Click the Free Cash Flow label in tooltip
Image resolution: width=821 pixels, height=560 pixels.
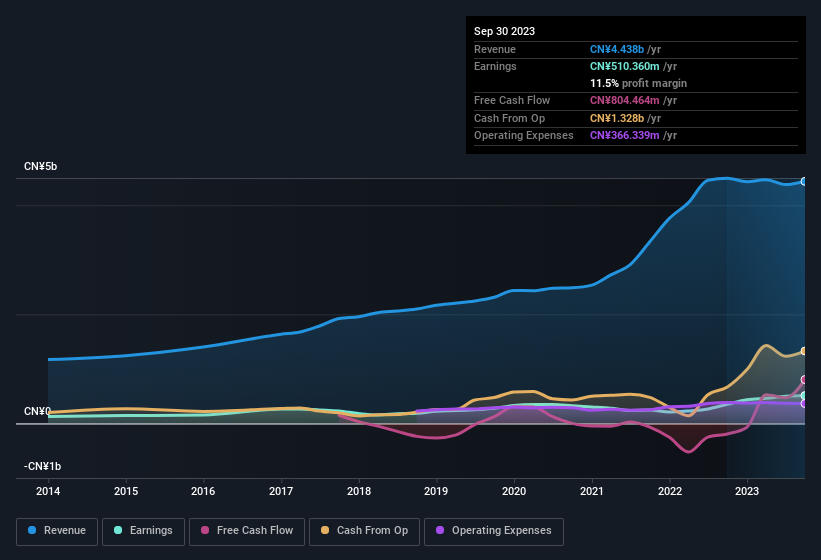pyautogui.click(x=512, y=100)
